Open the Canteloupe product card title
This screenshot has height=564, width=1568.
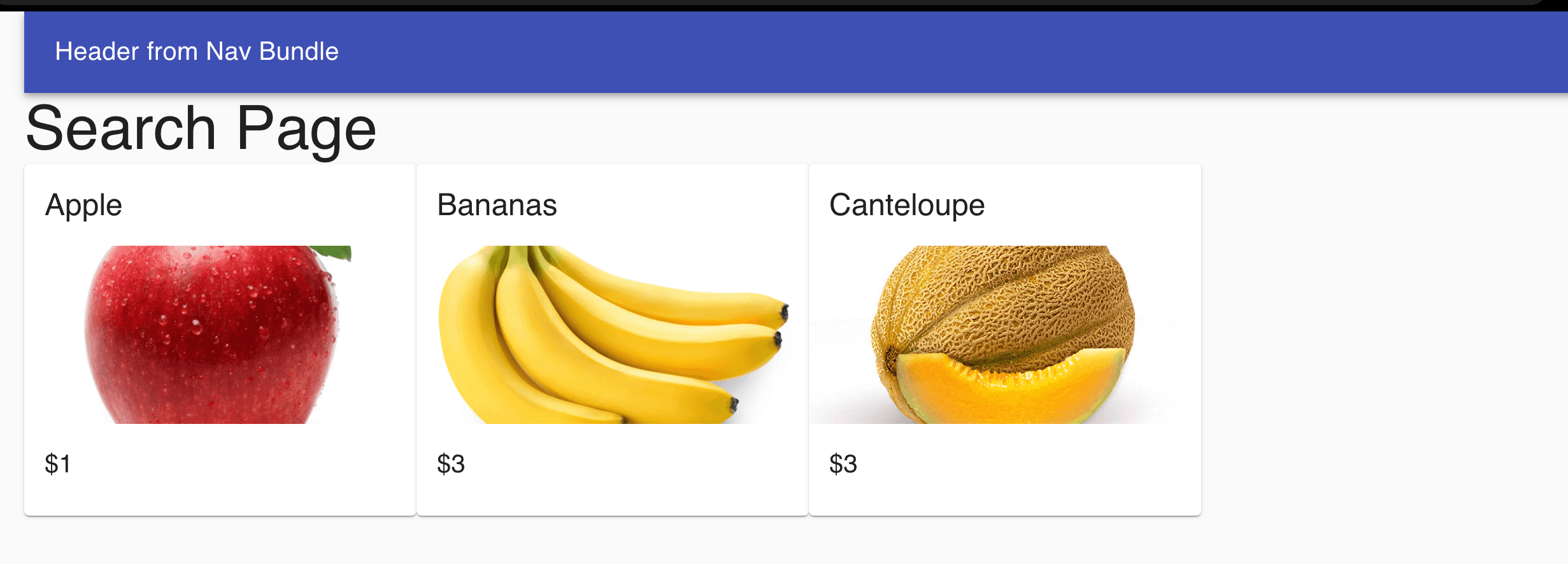click(x=907, y=205)
